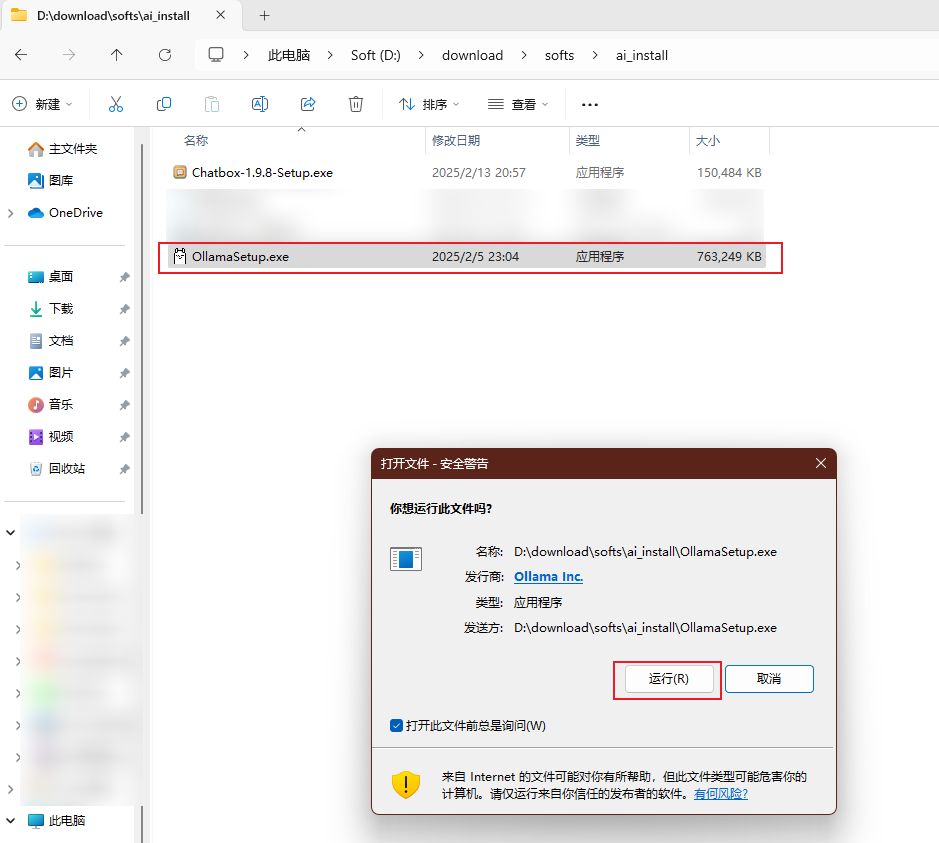
Task: Open the 查看 view dropdown
Action: pyautogui.click(x=518, y=104)
